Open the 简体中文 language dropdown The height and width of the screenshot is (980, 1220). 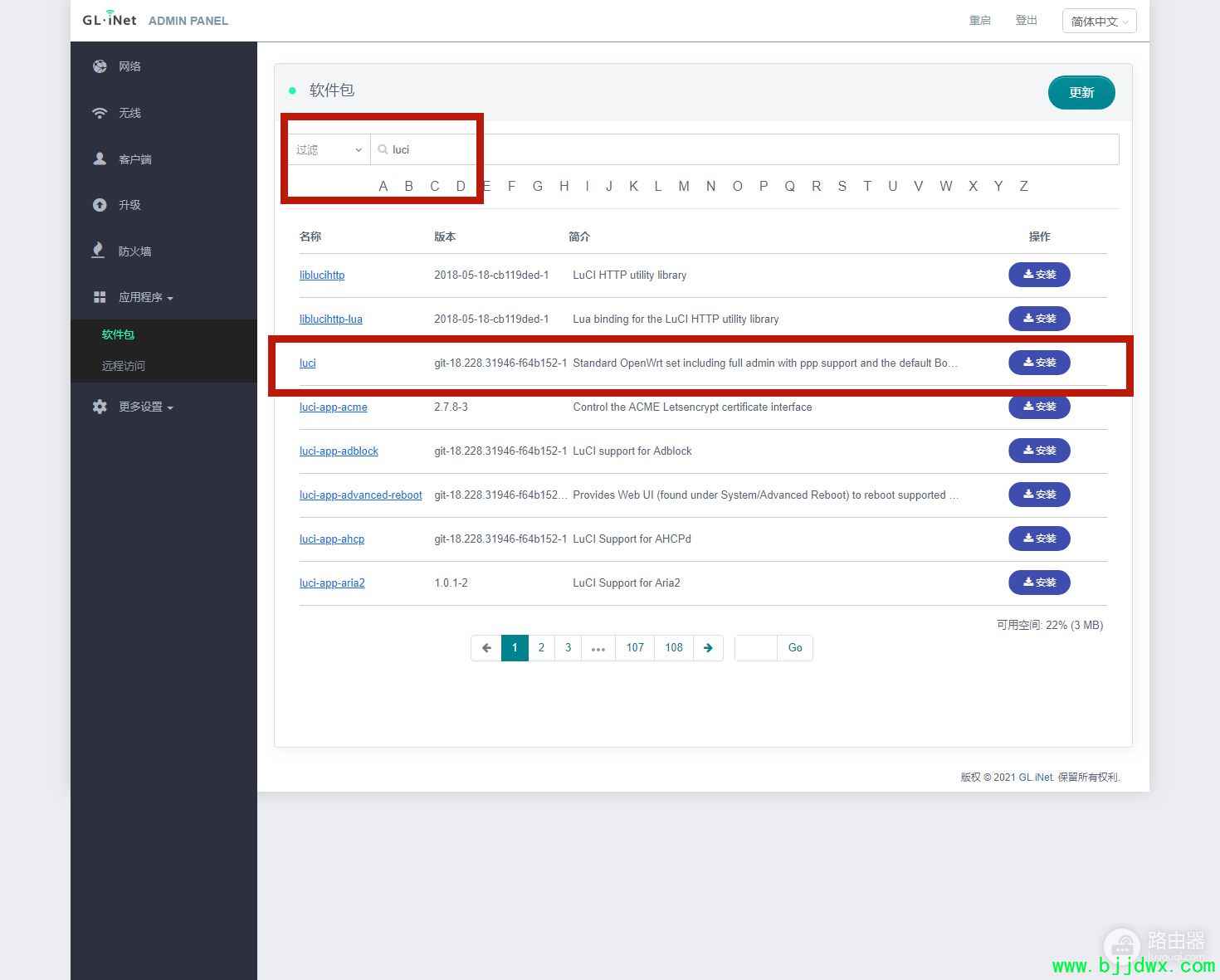[x=1100, y=21]
